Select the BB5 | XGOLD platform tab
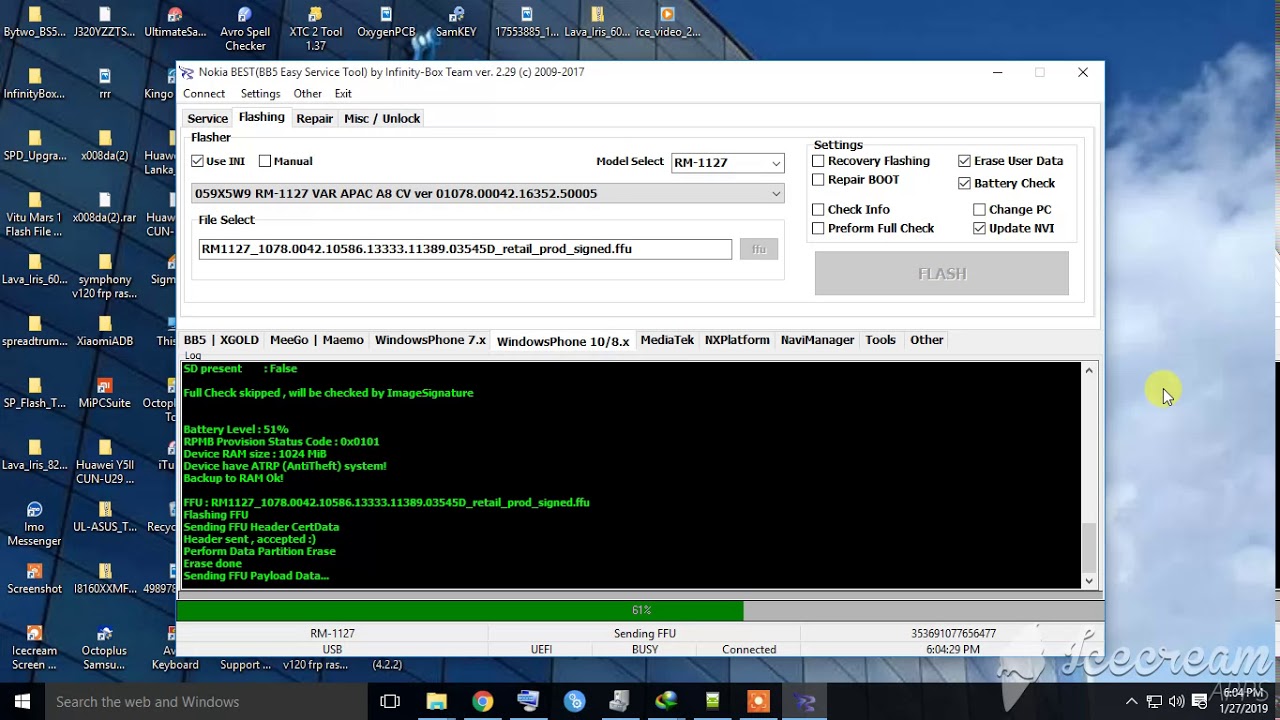The image size is (1280, 720). click(220, 340)
